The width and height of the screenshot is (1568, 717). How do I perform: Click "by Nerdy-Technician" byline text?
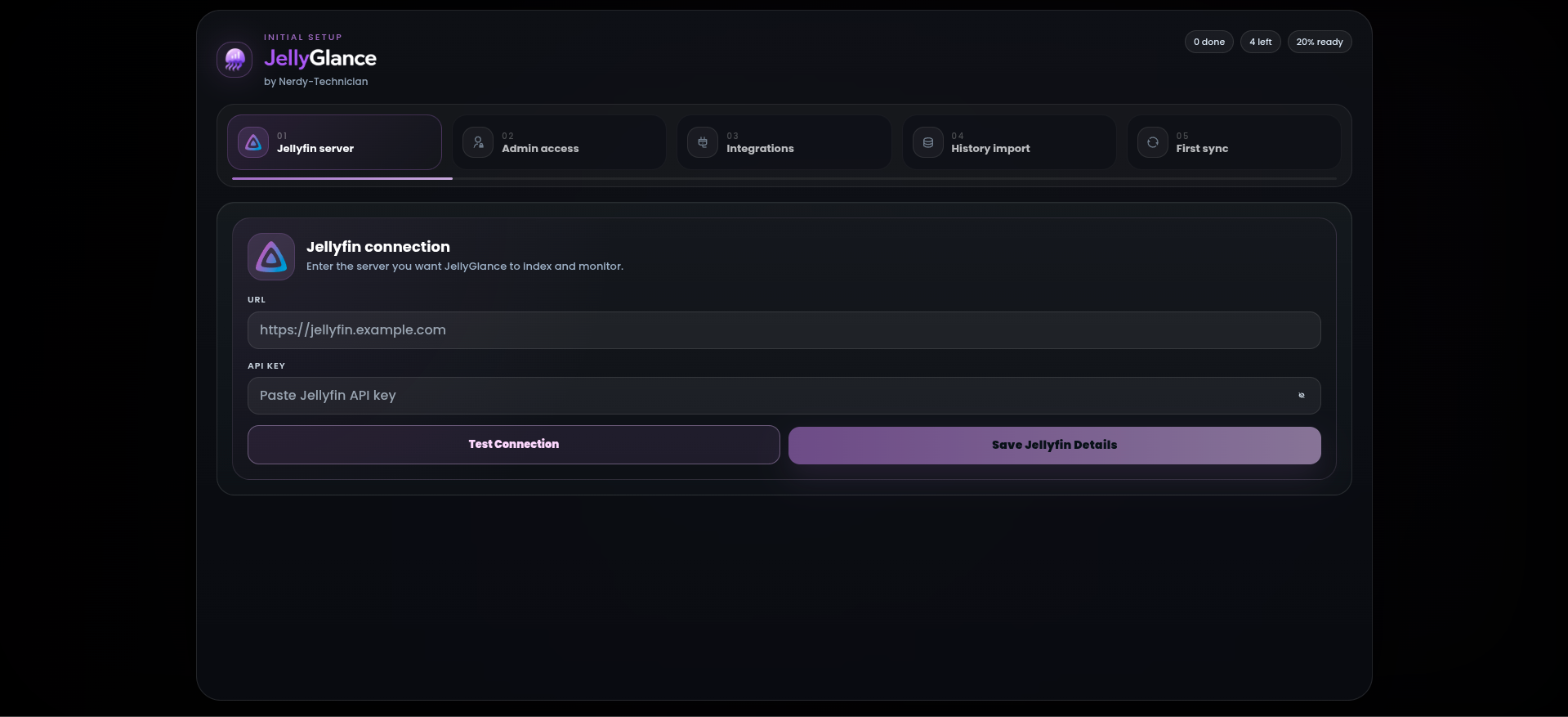pos(316,82)
